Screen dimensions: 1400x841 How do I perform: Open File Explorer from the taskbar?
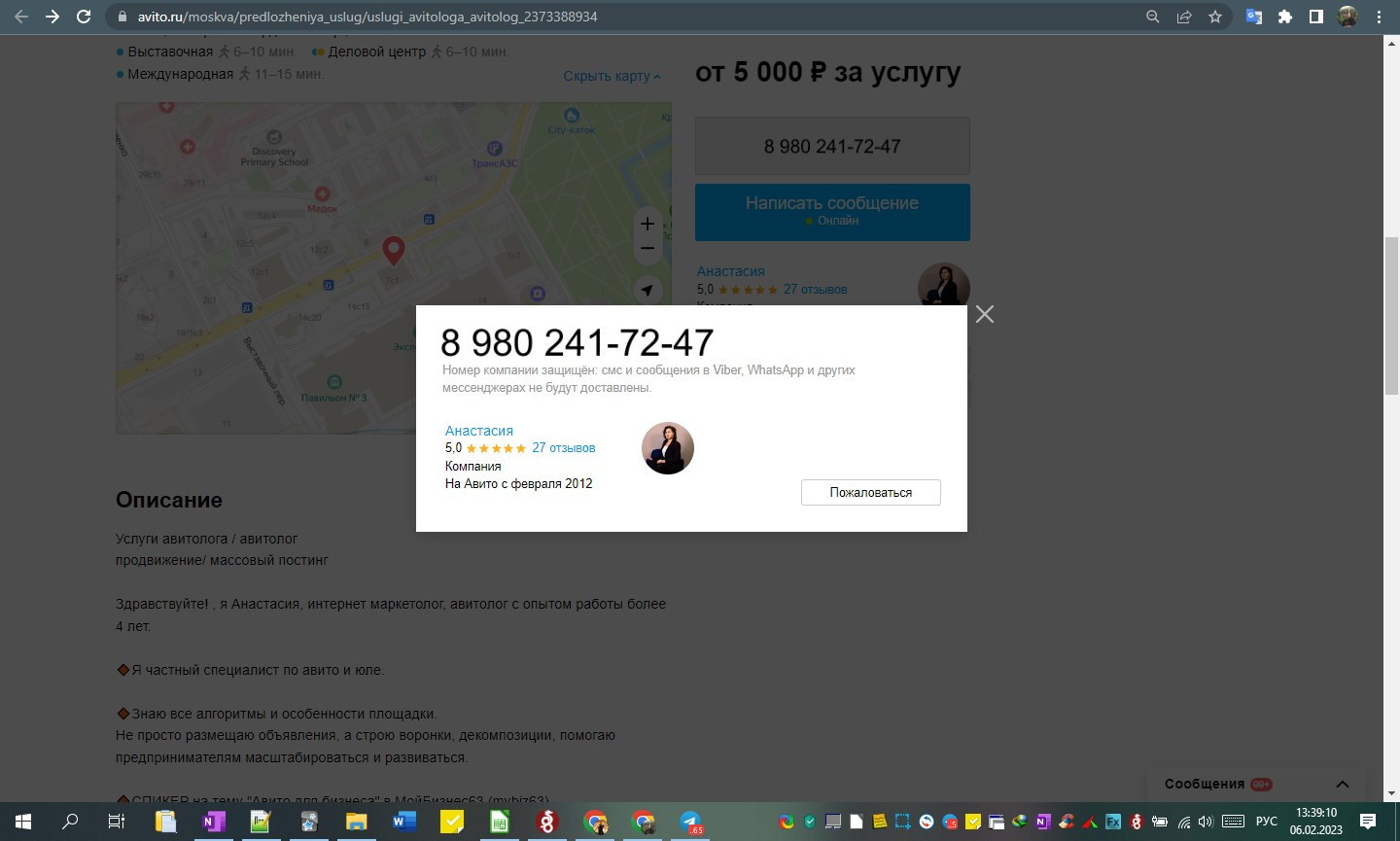pyautogui.click(x=356, y=822)
